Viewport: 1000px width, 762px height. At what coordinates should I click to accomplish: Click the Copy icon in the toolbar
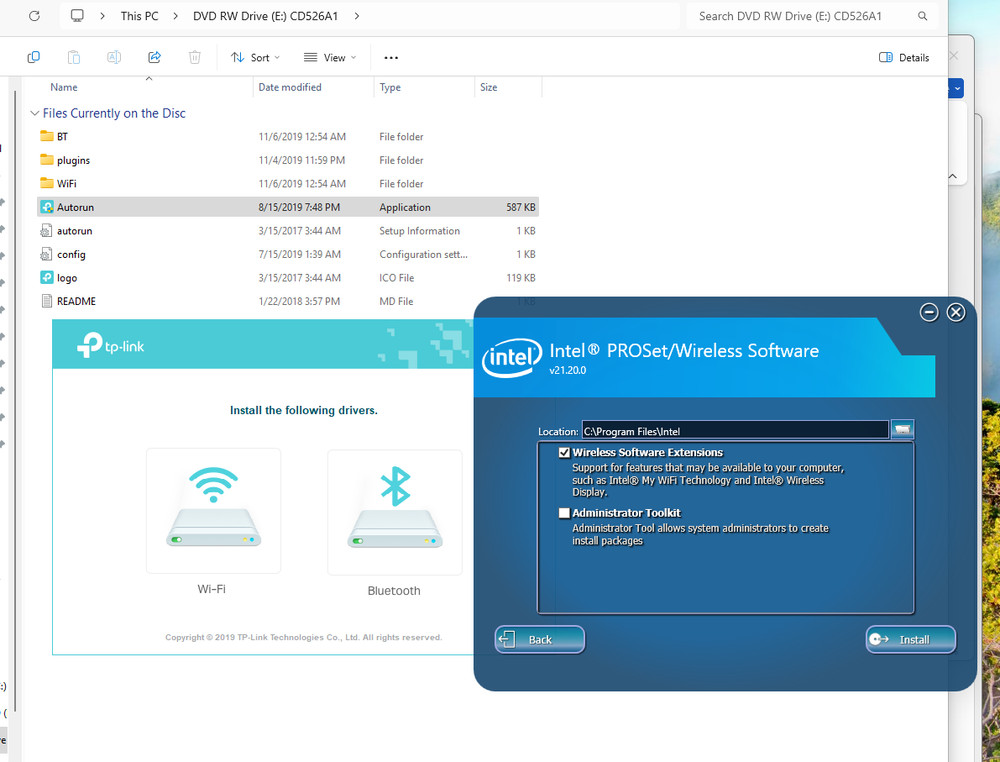click(33, 57)
